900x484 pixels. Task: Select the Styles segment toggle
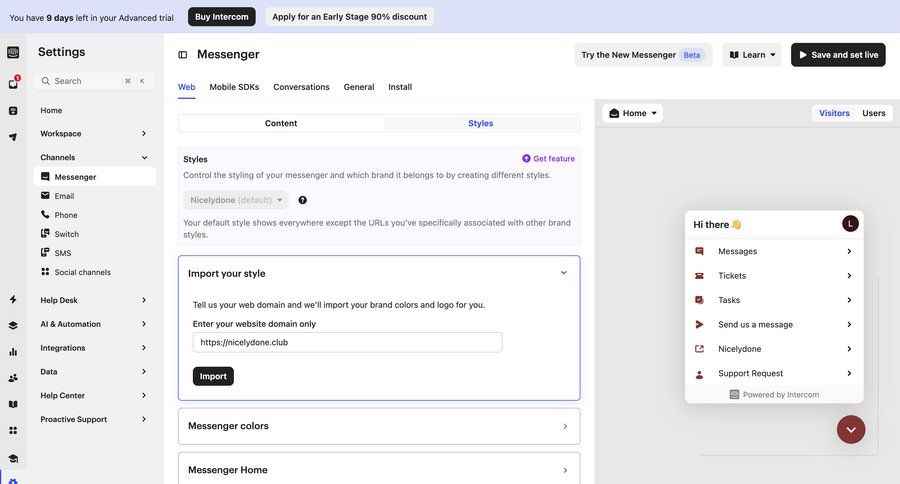(x=480, y=123)
